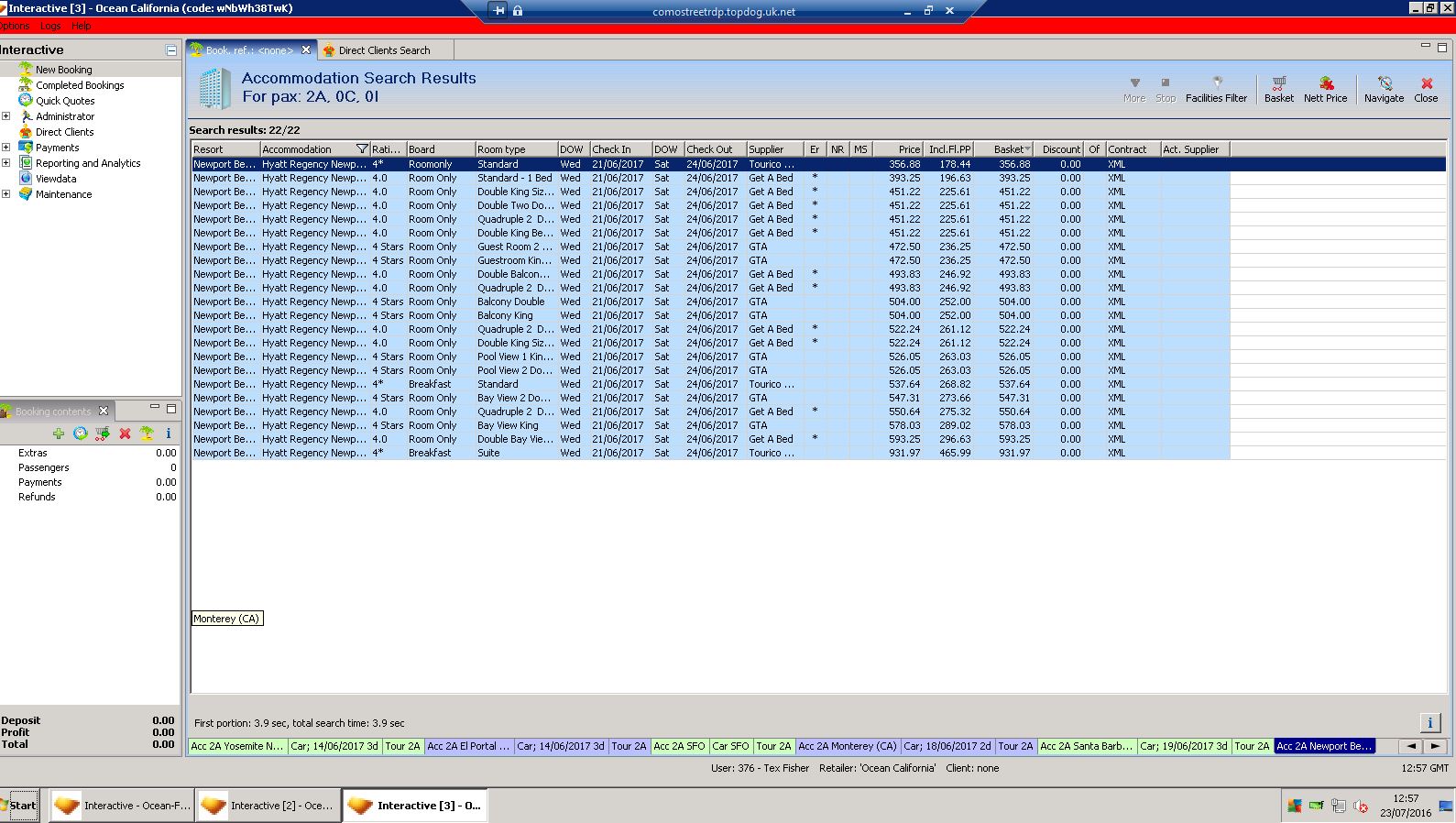Click the Direct Clients icon in sidebar

point(26,132)
